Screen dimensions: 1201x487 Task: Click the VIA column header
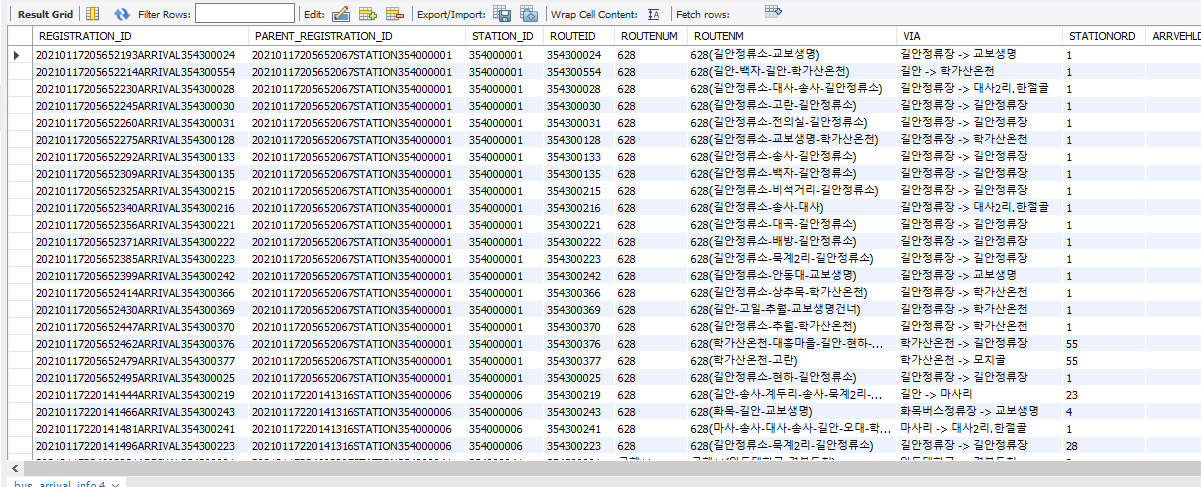979,36
